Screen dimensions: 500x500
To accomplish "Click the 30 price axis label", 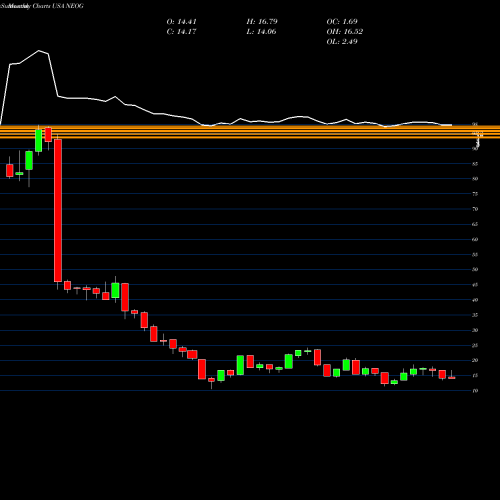I will pos(475,330).
